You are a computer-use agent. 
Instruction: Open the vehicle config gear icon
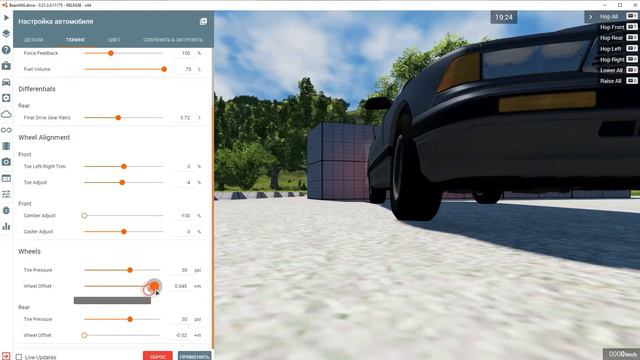[6, 98]
